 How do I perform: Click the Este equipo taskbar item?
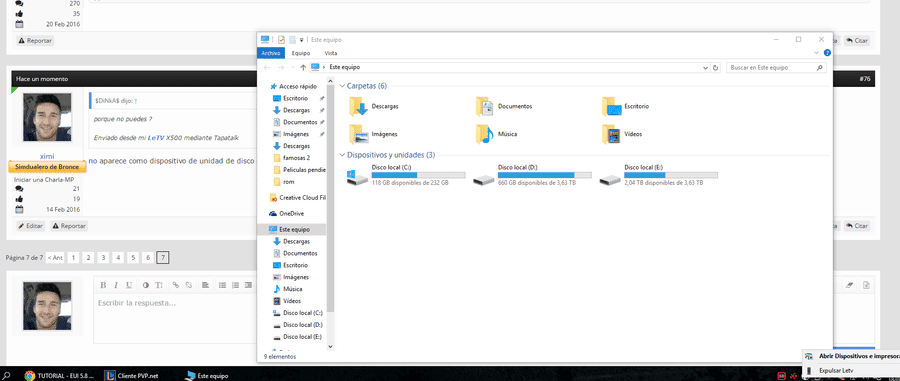pyautogui.click(x=207, y=376)
